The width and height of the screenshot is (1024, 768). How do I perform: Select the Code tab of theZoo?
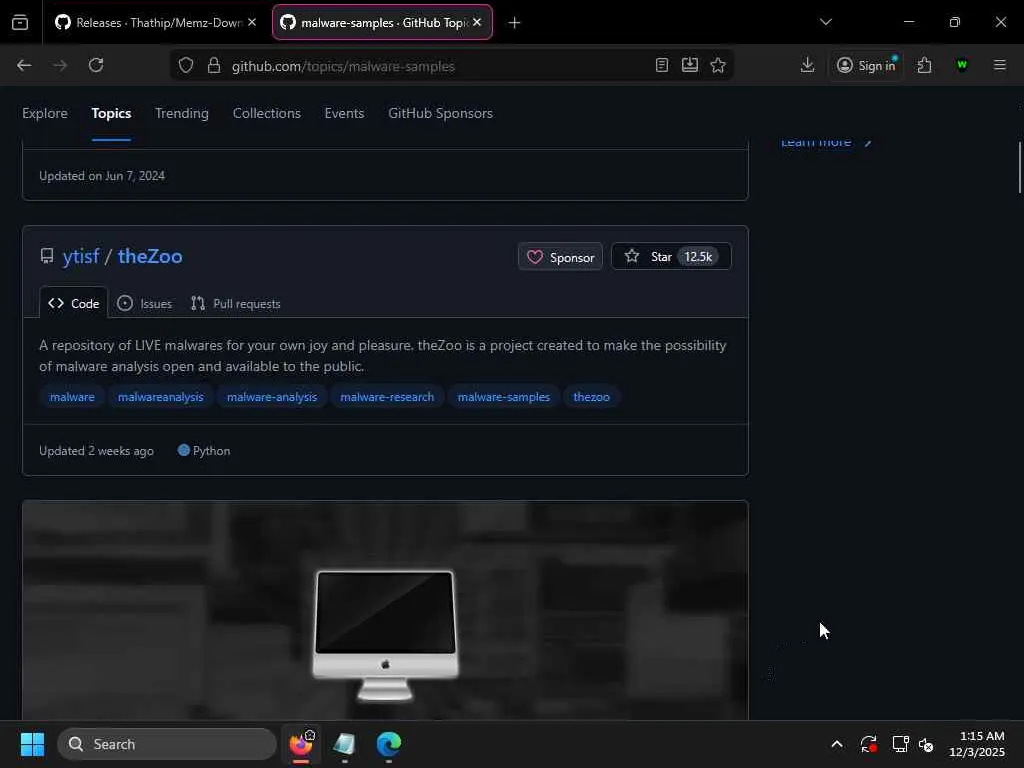tap(74, 303)
